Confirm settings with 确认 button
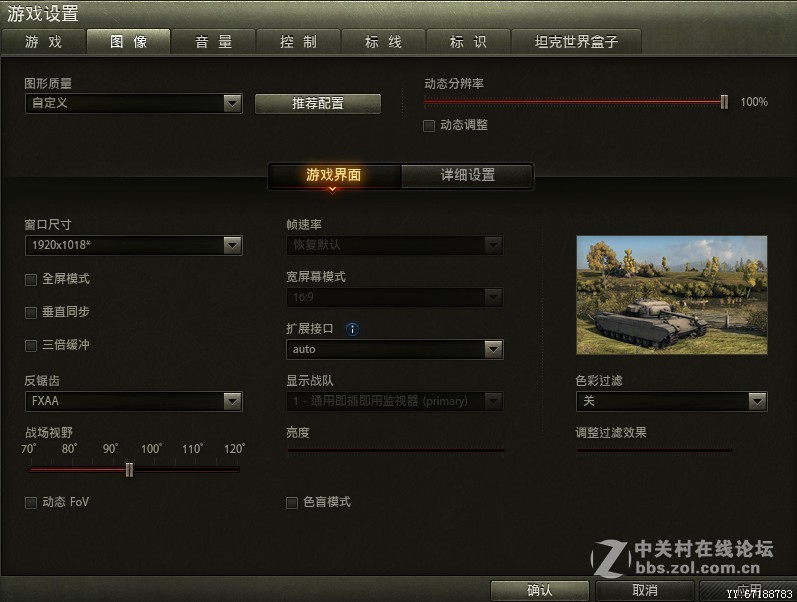 pos(540,591)
